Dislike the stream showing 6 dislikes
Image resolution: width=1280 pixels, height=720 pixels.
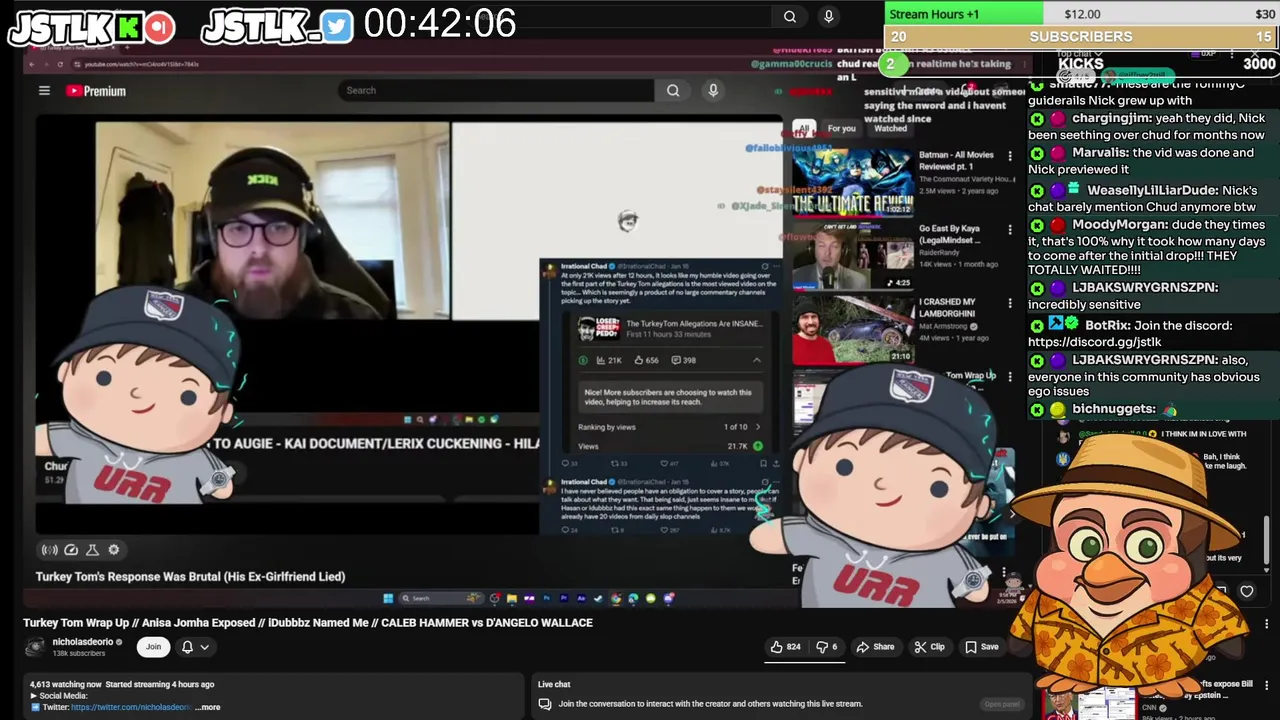(x=827, y=647)
